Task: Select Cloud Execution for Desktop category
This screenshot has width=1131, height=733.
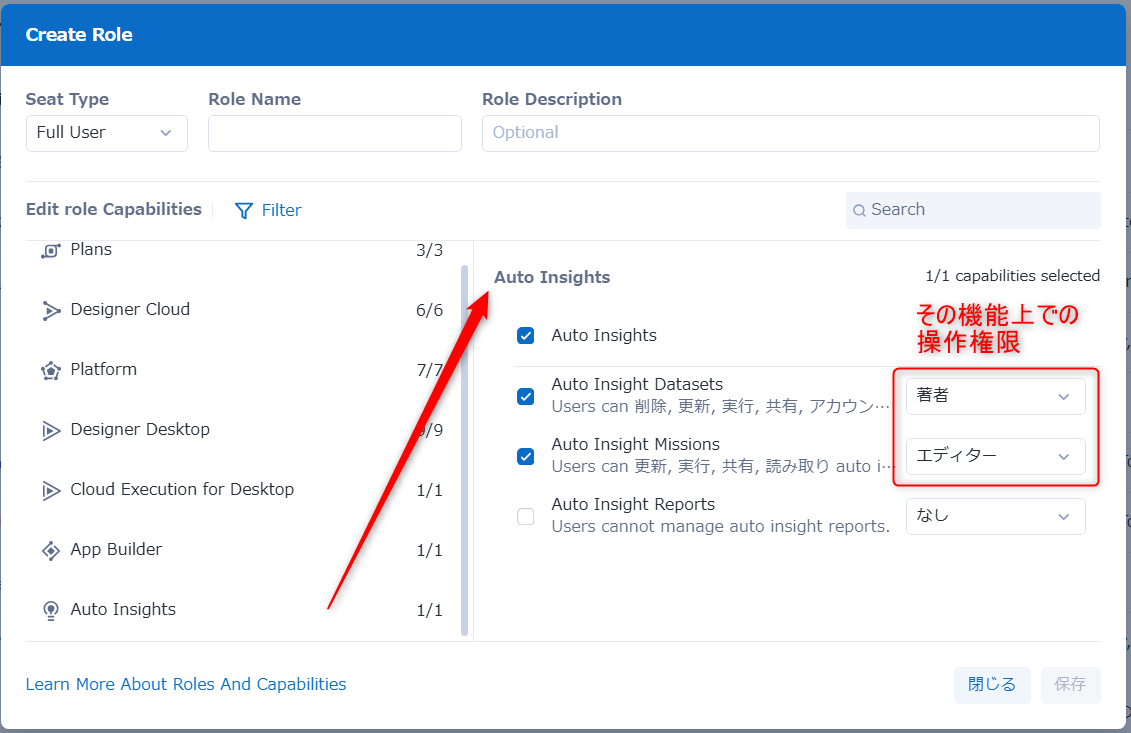Action: pyautogui.click(x=242, y=490)
